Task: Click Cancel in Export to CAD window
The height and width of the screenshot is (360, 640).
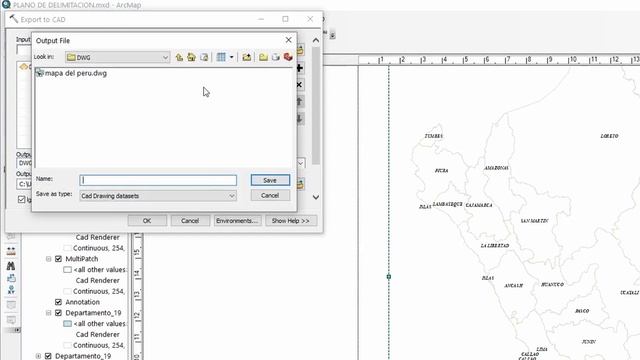Action: [190, 220]
